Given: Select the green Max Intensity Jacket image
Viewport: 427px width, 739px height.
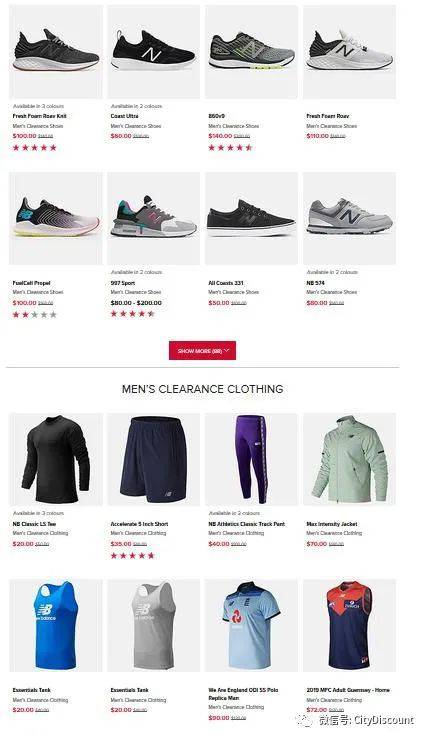Looking at the screenshot, I should click(x=349, y=460).
